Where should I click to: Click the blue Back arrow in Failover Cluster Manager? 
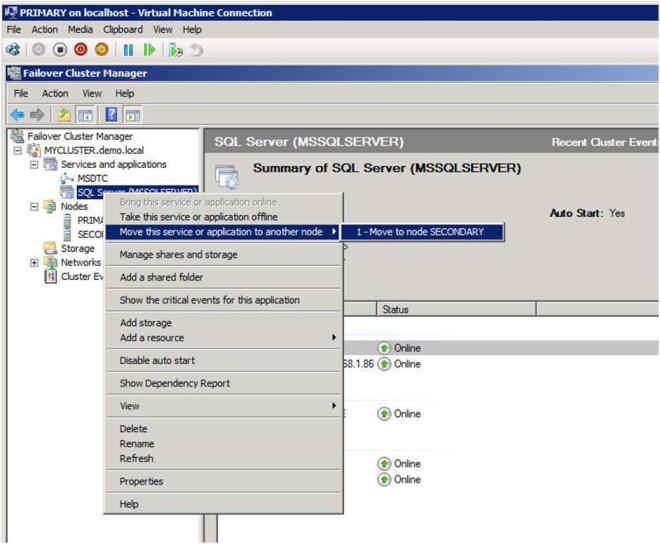[15, 115]
